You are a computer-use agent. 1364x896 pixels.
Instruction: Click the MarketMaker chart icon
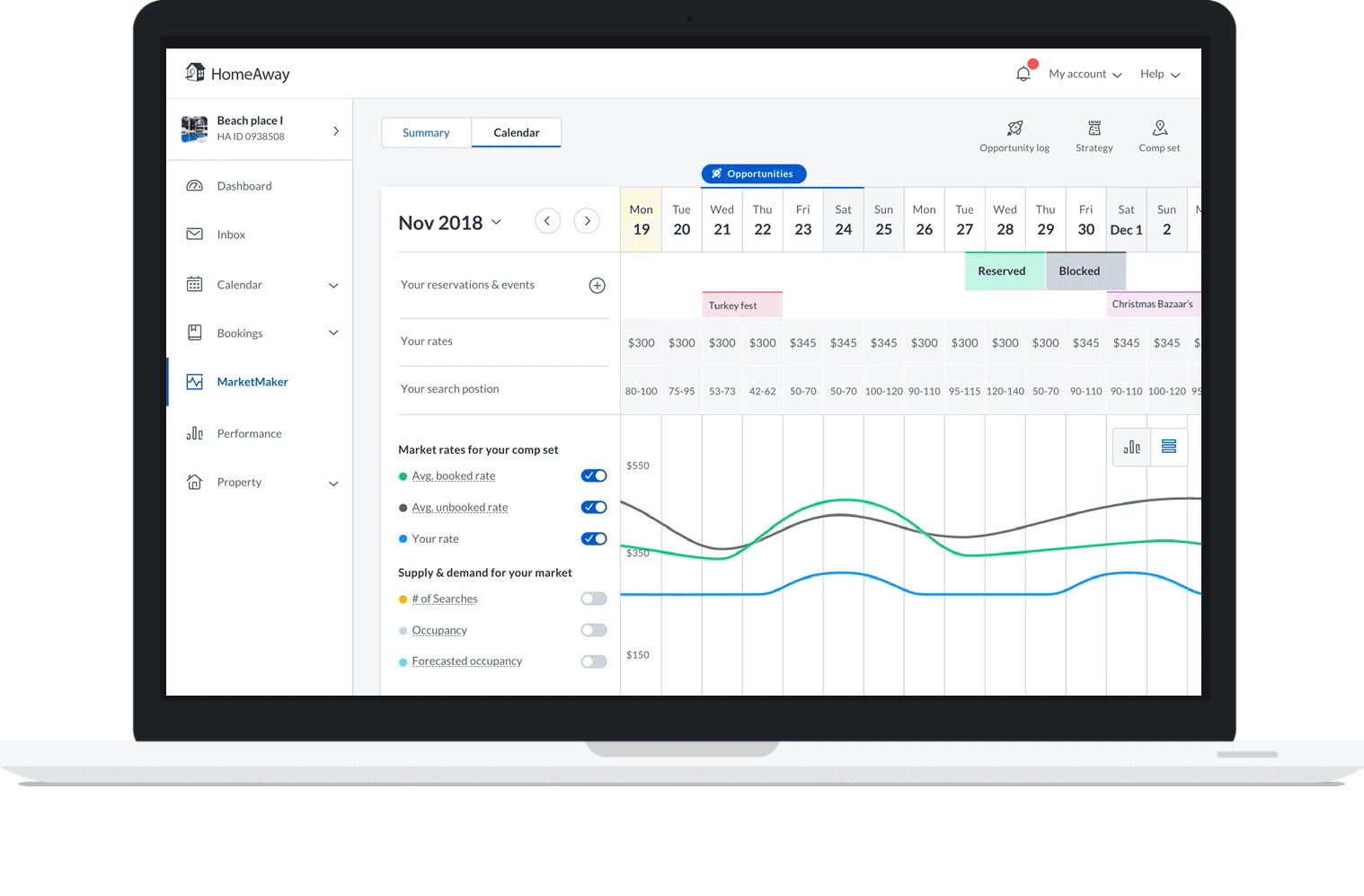click(194, 382)
